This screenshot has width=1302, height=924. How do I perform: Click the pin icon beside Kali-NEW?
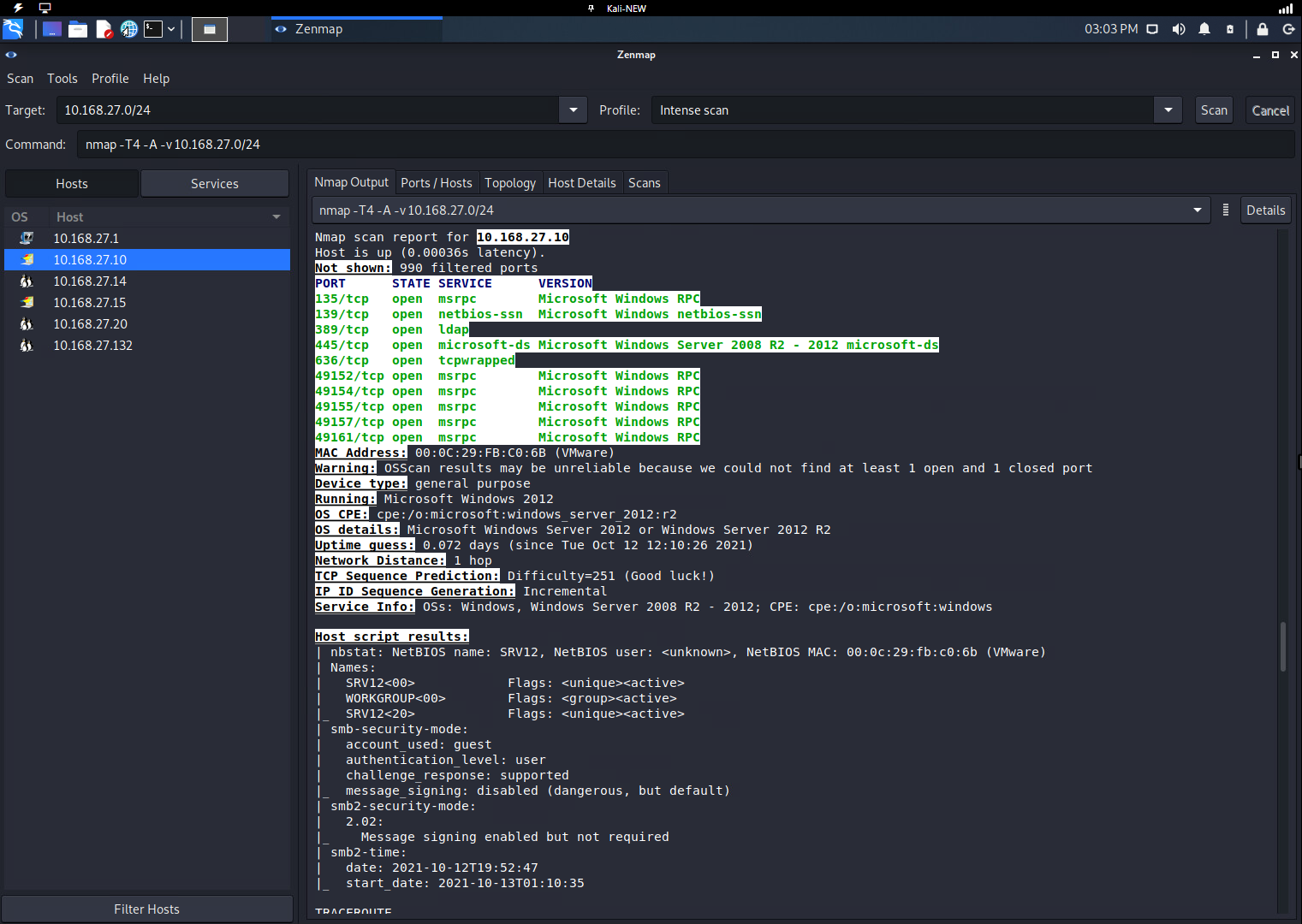coord(591,9)
